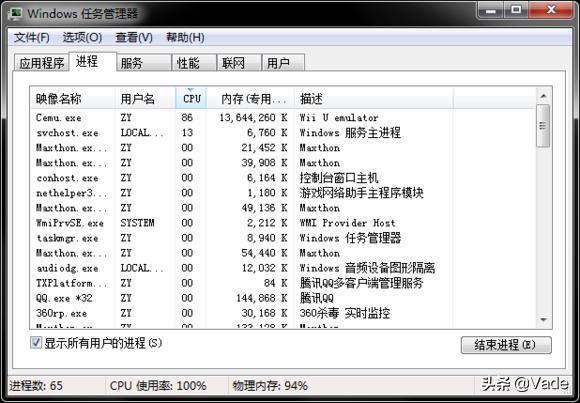
Task: Sort by CPU column header
Action: point(191,99)
